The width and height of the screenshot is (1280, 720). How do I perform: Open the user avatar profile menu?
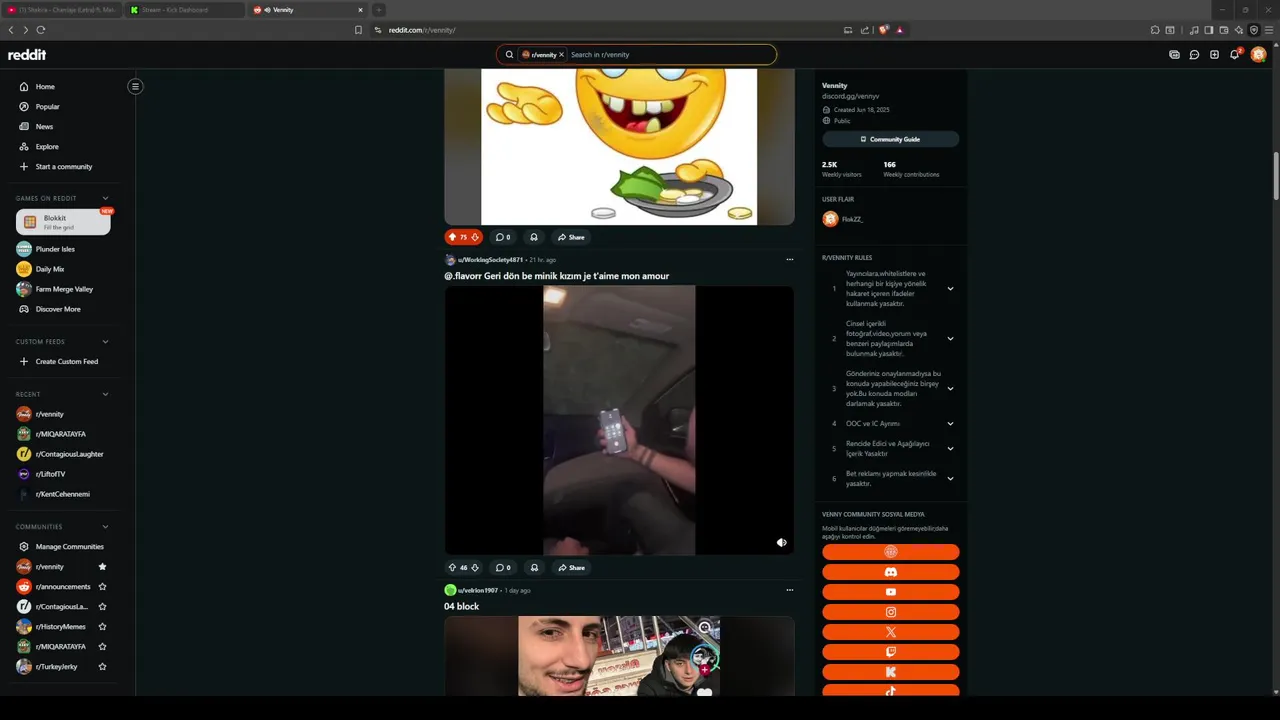[1258, 55]
